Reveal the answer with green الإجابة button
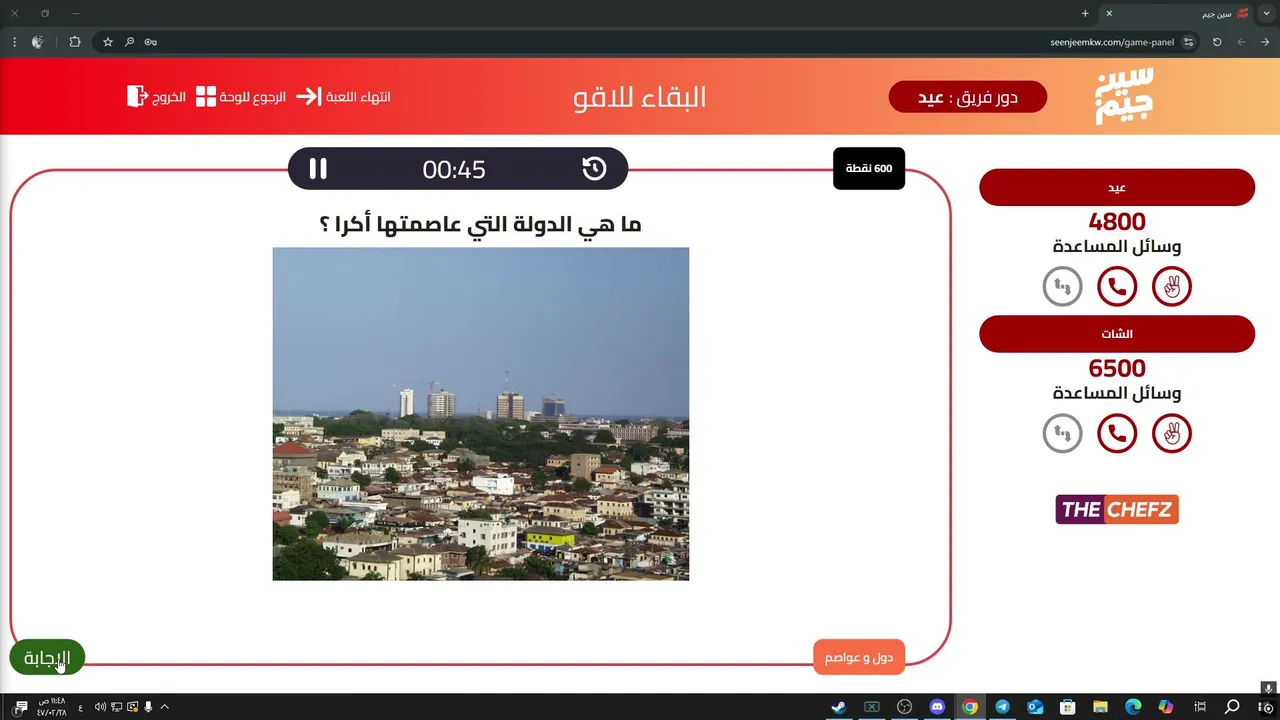This screenshot has height=720, width=1280. 47,658
